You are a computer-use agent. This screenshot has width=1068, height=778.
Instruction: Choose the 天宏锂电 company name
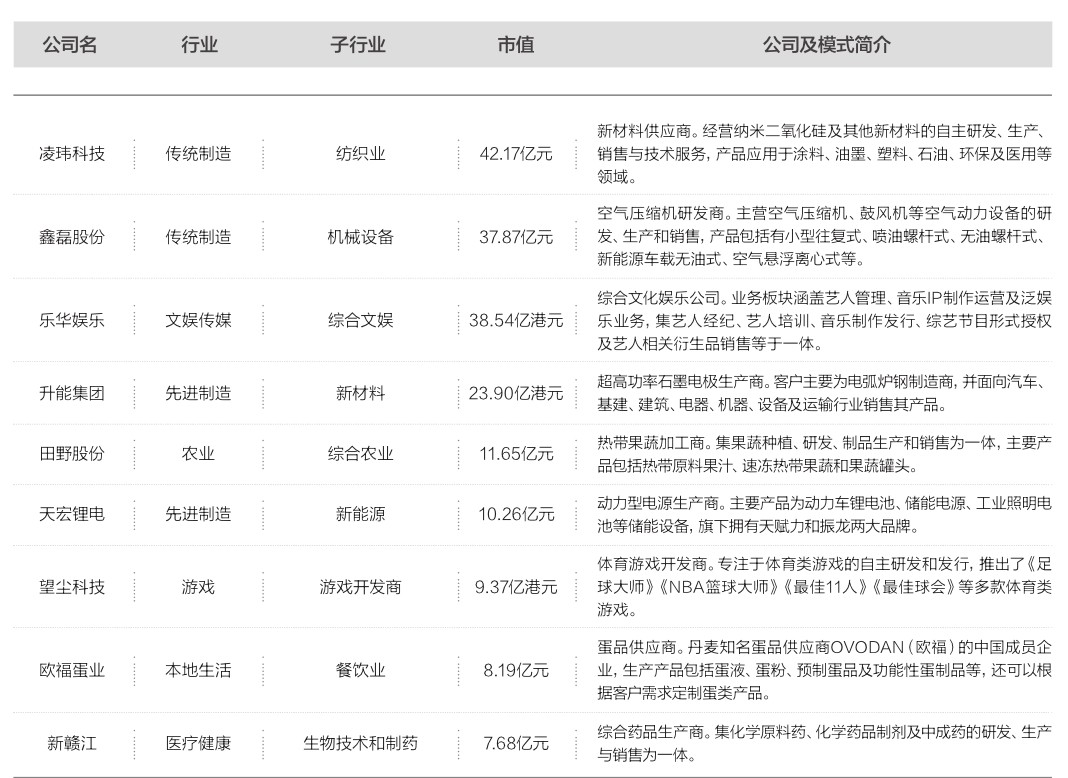71,514
